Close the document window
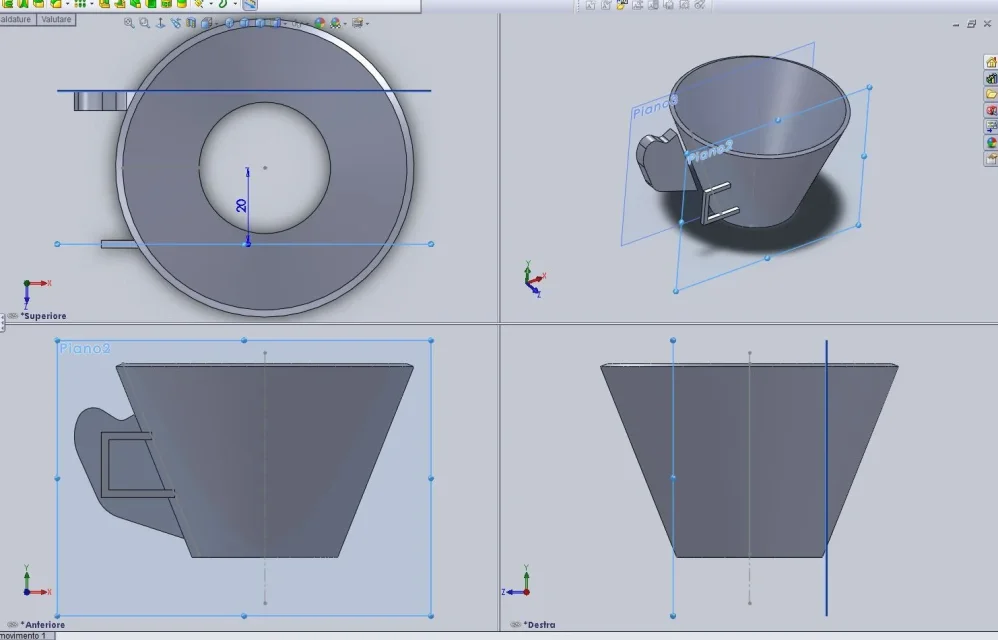 click(987, 24)
